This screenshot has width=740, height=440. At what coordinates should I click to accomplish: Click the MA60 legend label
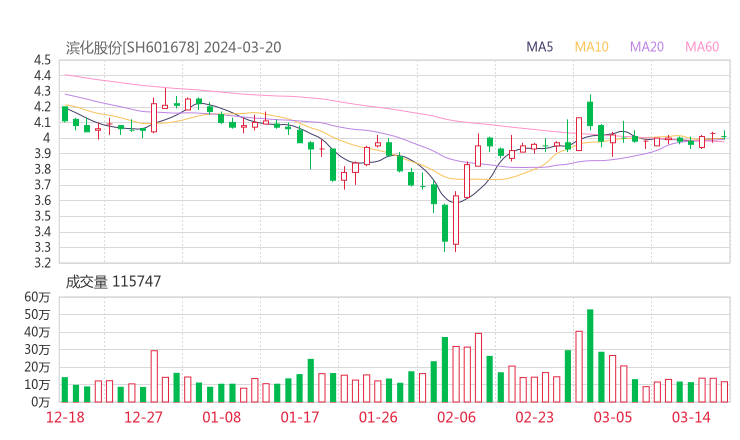pyautogui.click(x=702, y=47)
